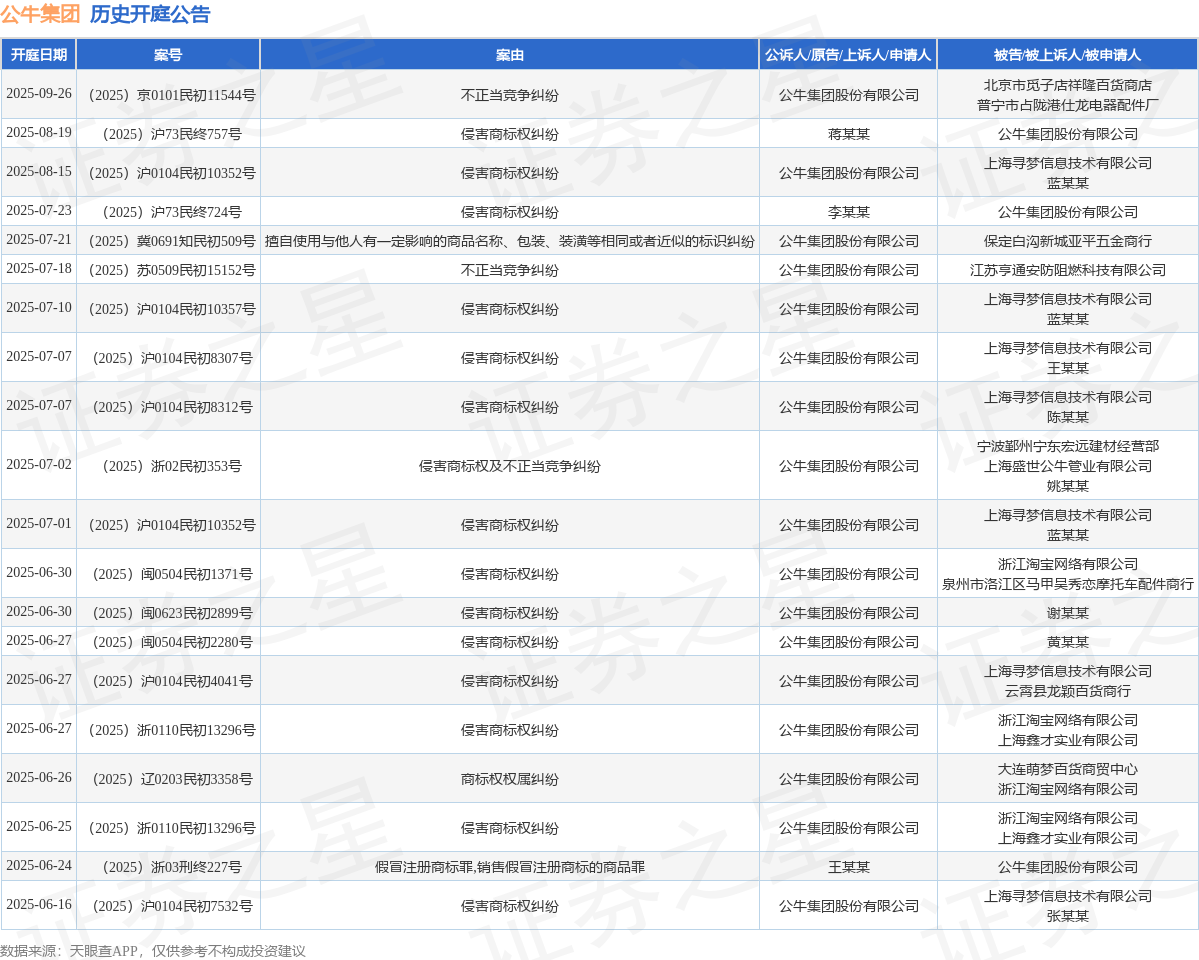
Task: Click the date cell '2025-07-01'
Action: pos(39,523)
